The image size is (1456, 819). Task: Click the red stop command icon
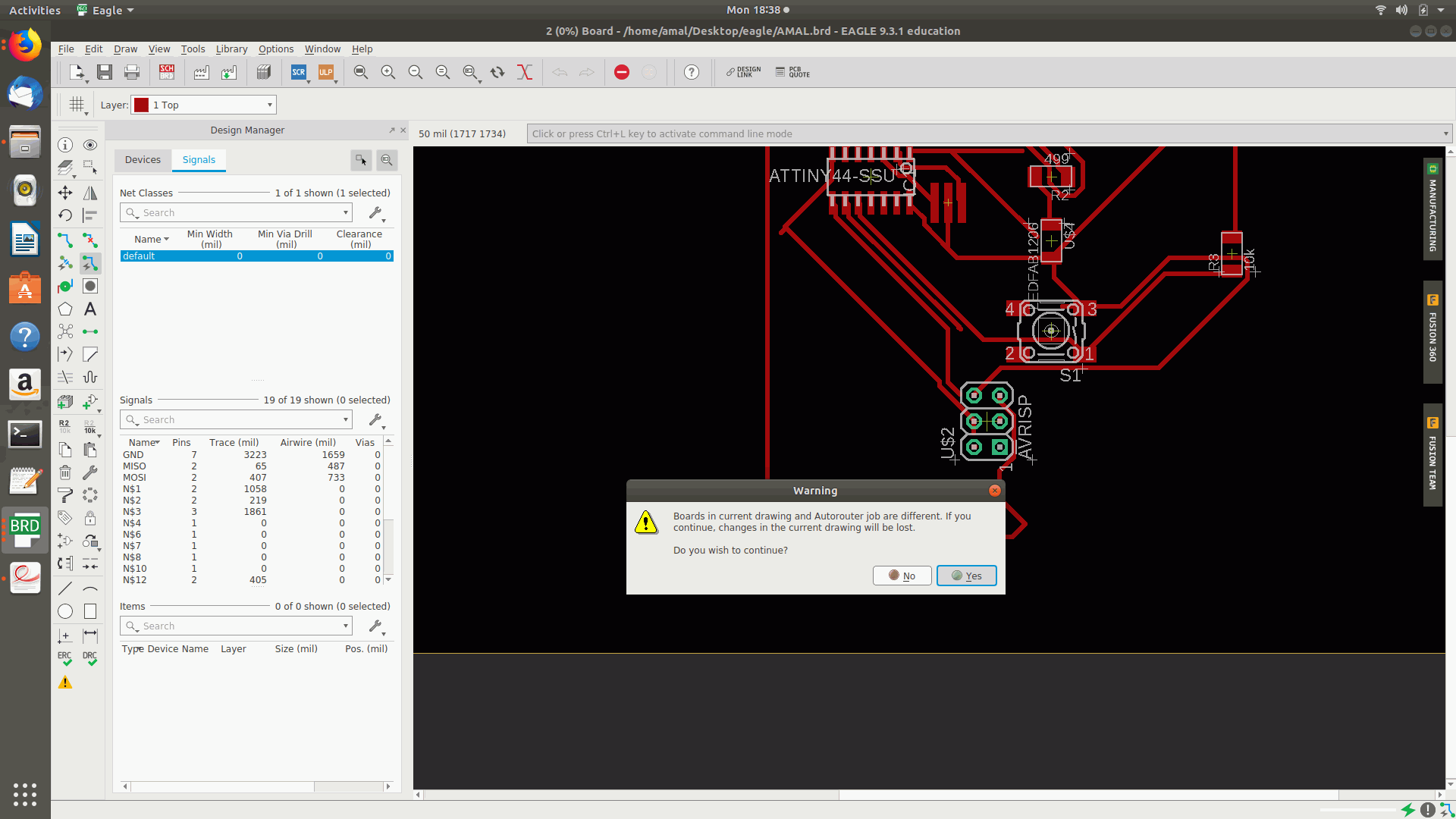coord(622,72)
